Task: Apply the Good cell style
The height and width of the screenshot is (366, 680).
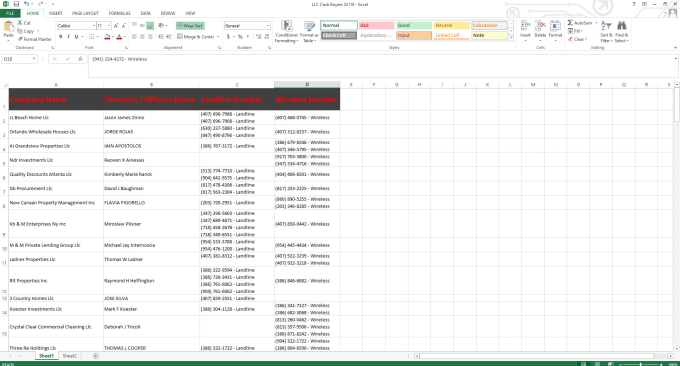Action: tap(414, 26)
